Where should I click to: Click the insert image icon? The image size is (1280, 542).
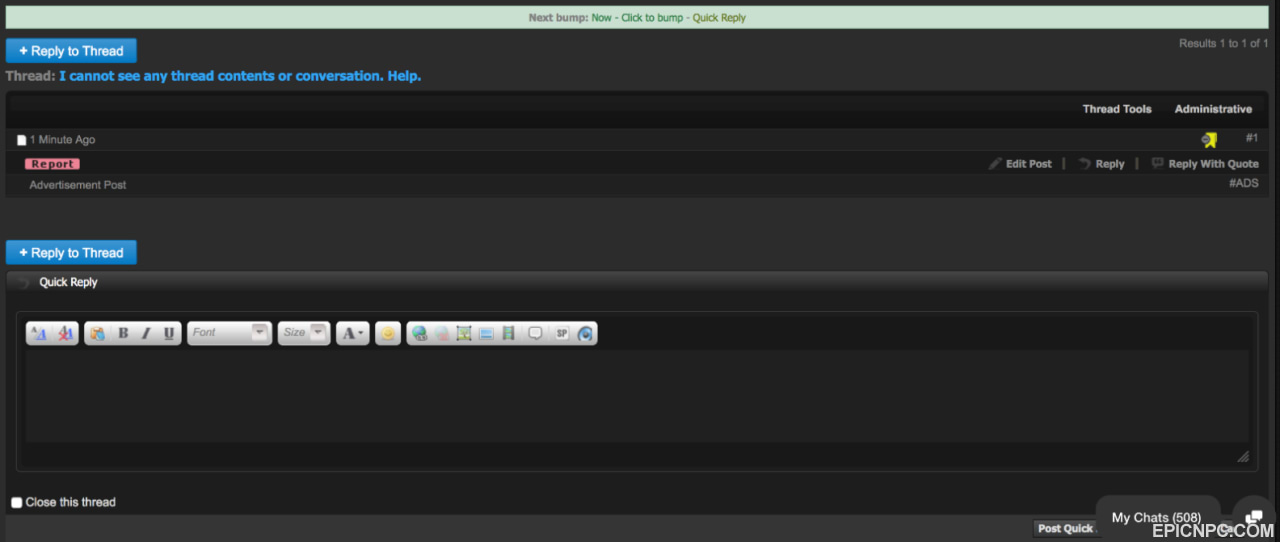point(464,333)
